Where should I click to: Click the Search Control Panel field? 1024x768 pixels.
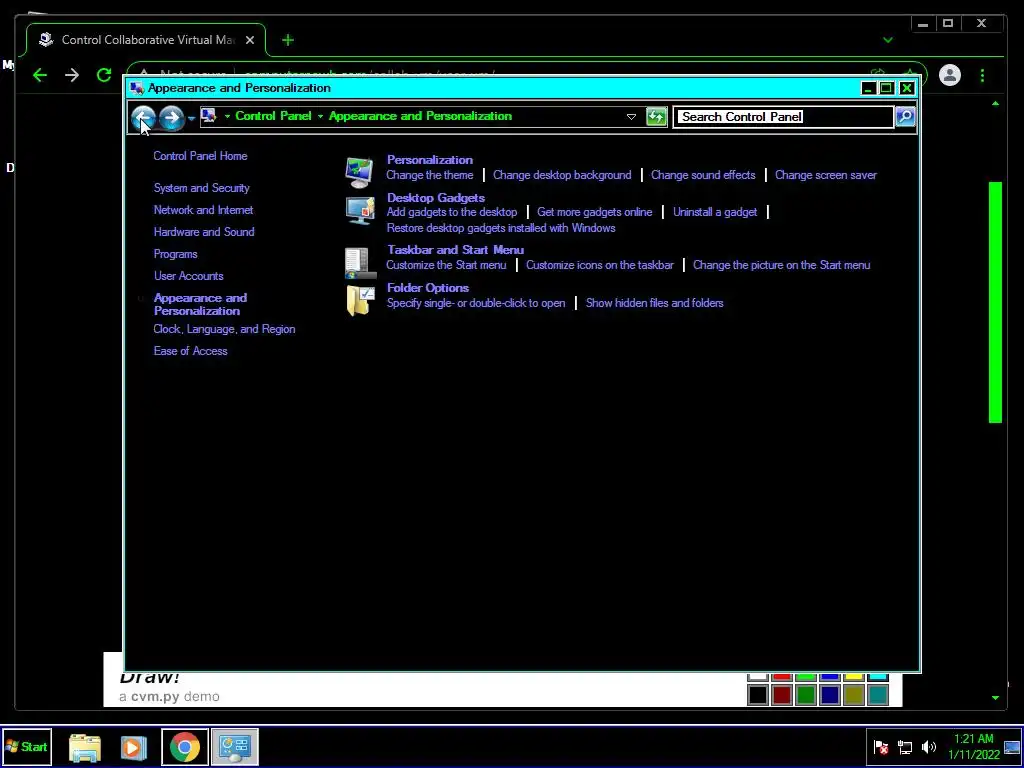point(783,117)
